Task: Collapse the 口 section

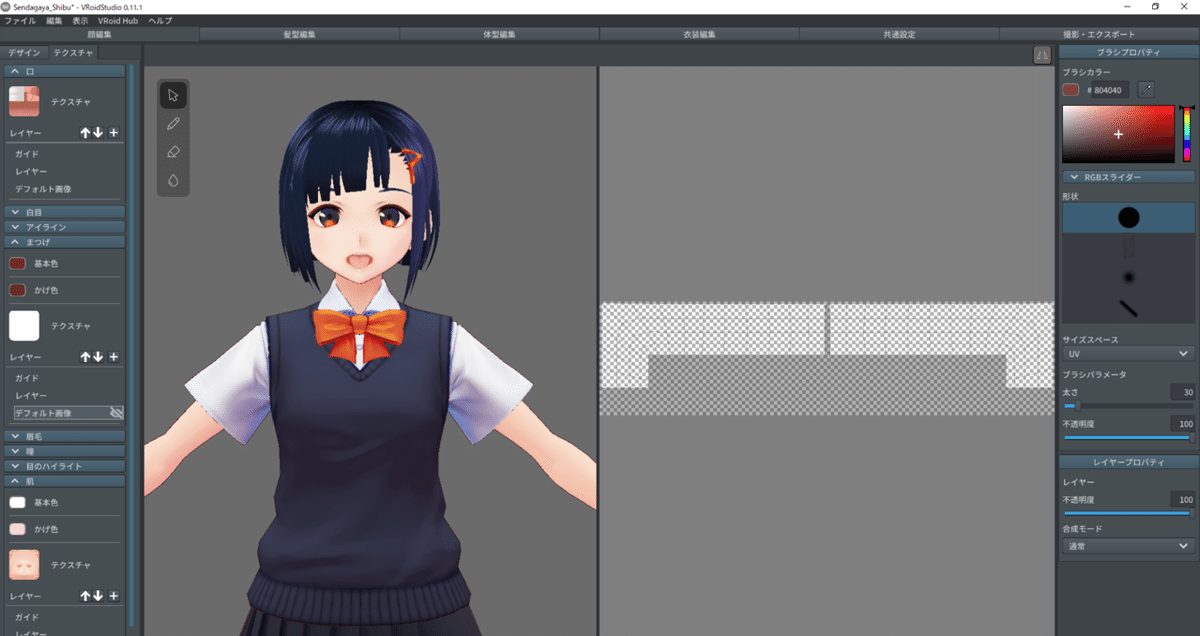Action: 65,72
